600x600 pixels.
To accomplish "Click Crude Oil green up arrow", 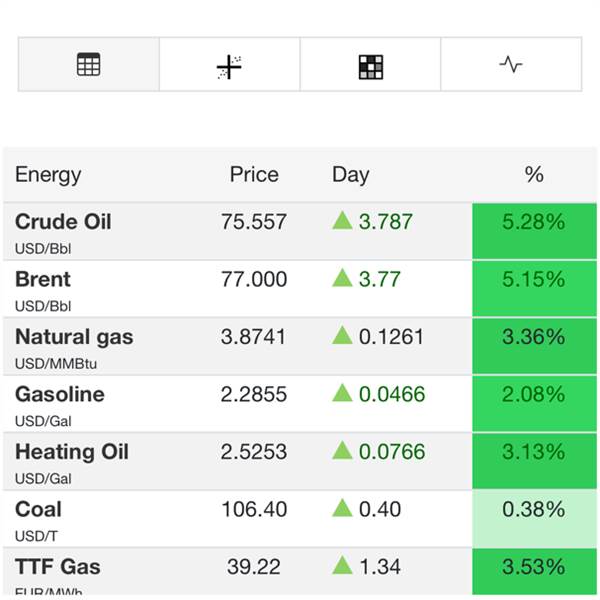I will click(x=342, y=221).
